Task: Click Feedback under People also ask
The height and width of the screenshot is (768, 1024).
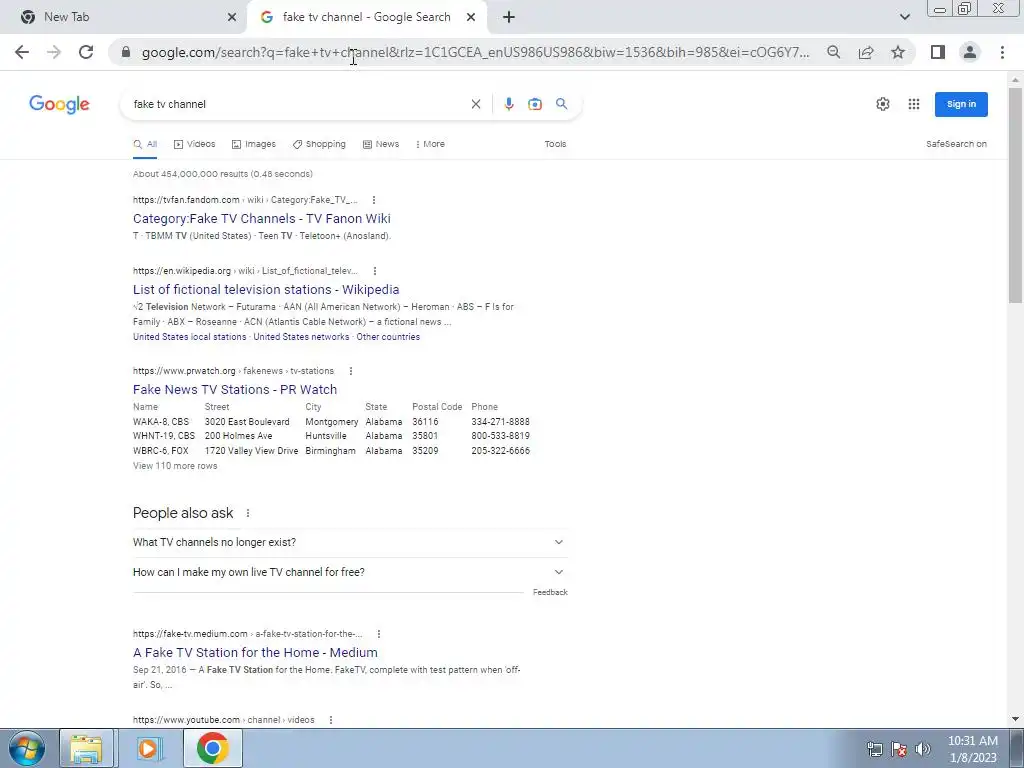Action: 550,592
